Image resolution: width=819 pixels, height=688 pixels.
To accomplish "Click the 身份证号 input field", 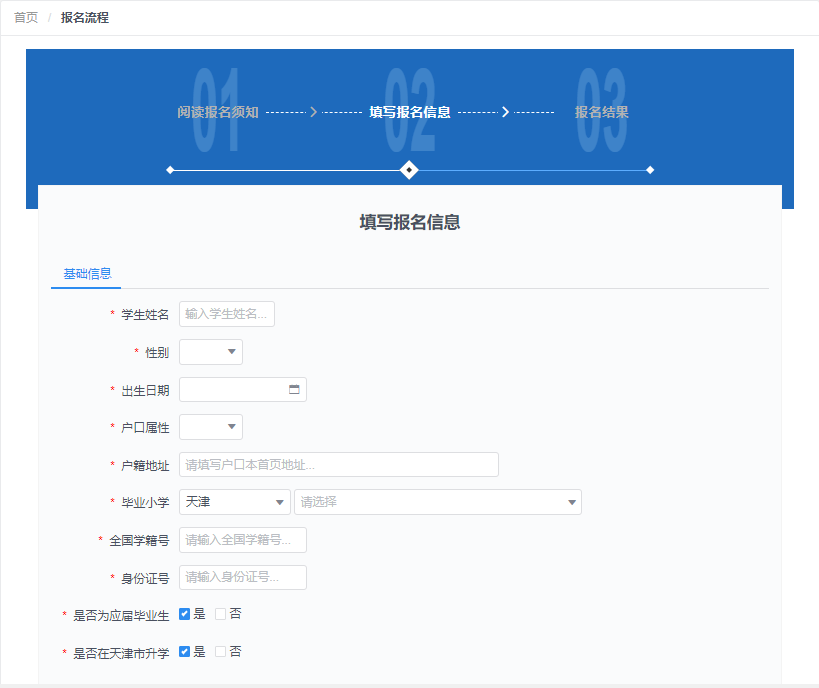I will point(243,577).
